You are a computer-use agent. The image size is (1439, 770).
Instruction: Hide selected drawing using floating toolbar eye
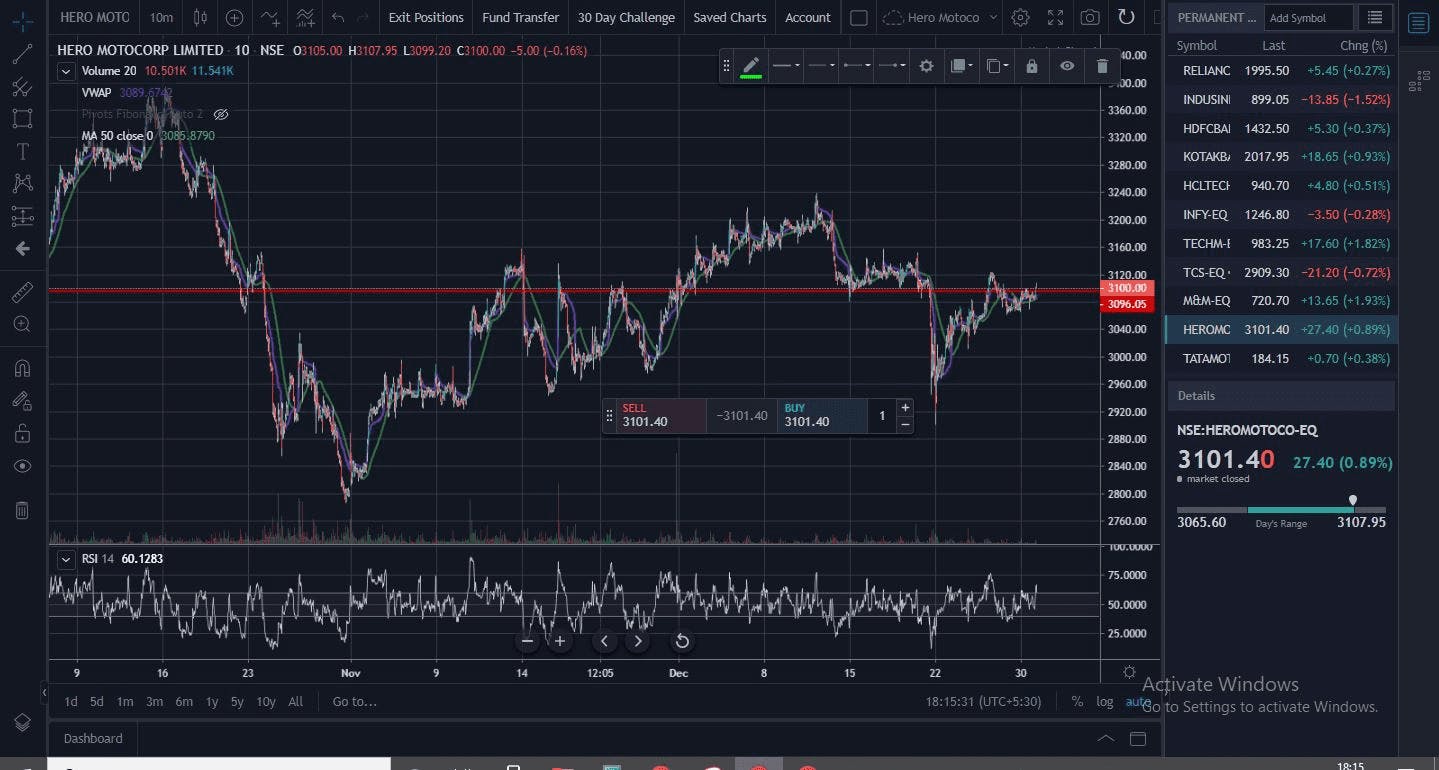coord(1067,66)
